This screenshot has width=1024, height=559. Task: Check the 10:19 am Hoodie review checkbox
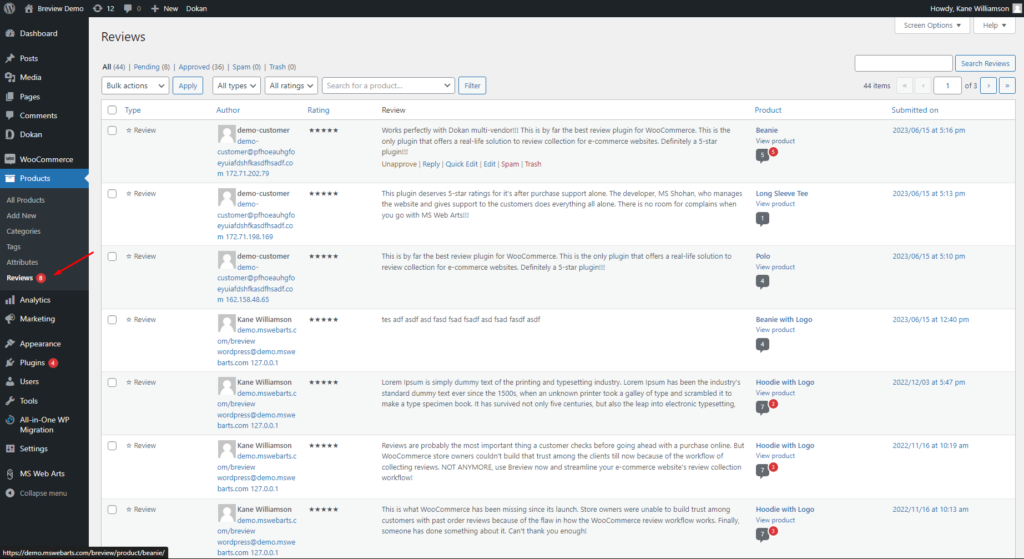click(112, 446)
